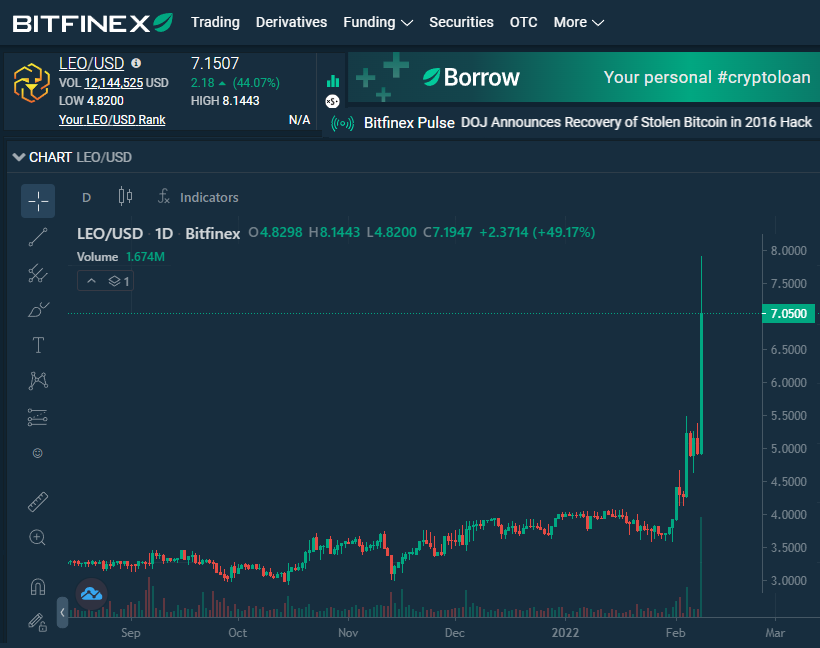The image size is (820, 648).
Task: Select the ruler measure tool
Action: coord(38,502)
